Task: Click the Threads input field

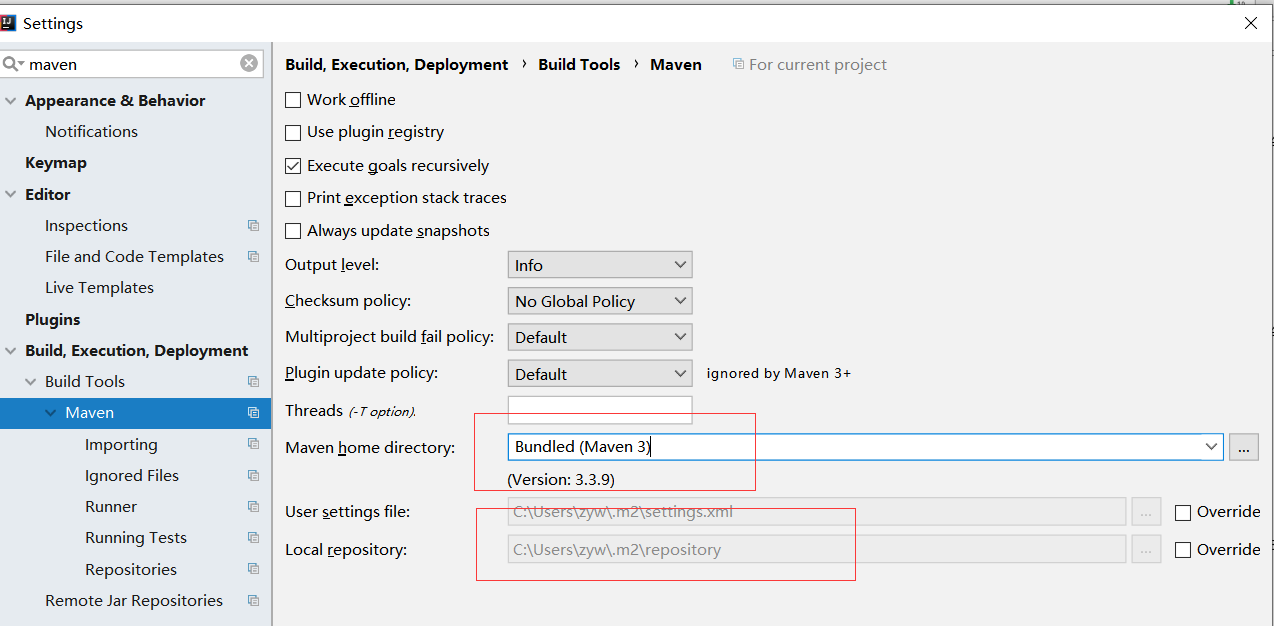Action: point(600,410)
